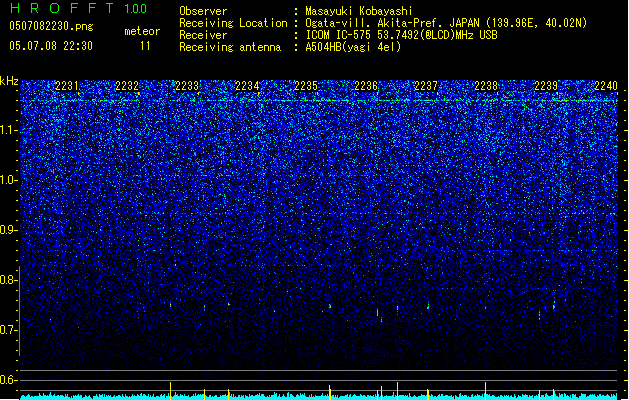Click receiver value ICOM IC-575 53.7492
629x400 pixels.
376,35
